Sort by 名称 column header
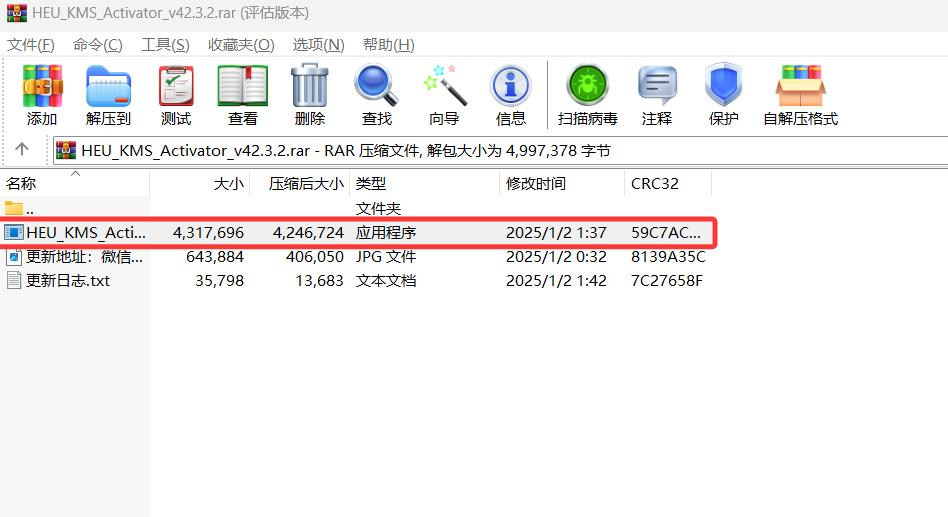The width and height of the screenshot is (948, 517). point(22,184)
